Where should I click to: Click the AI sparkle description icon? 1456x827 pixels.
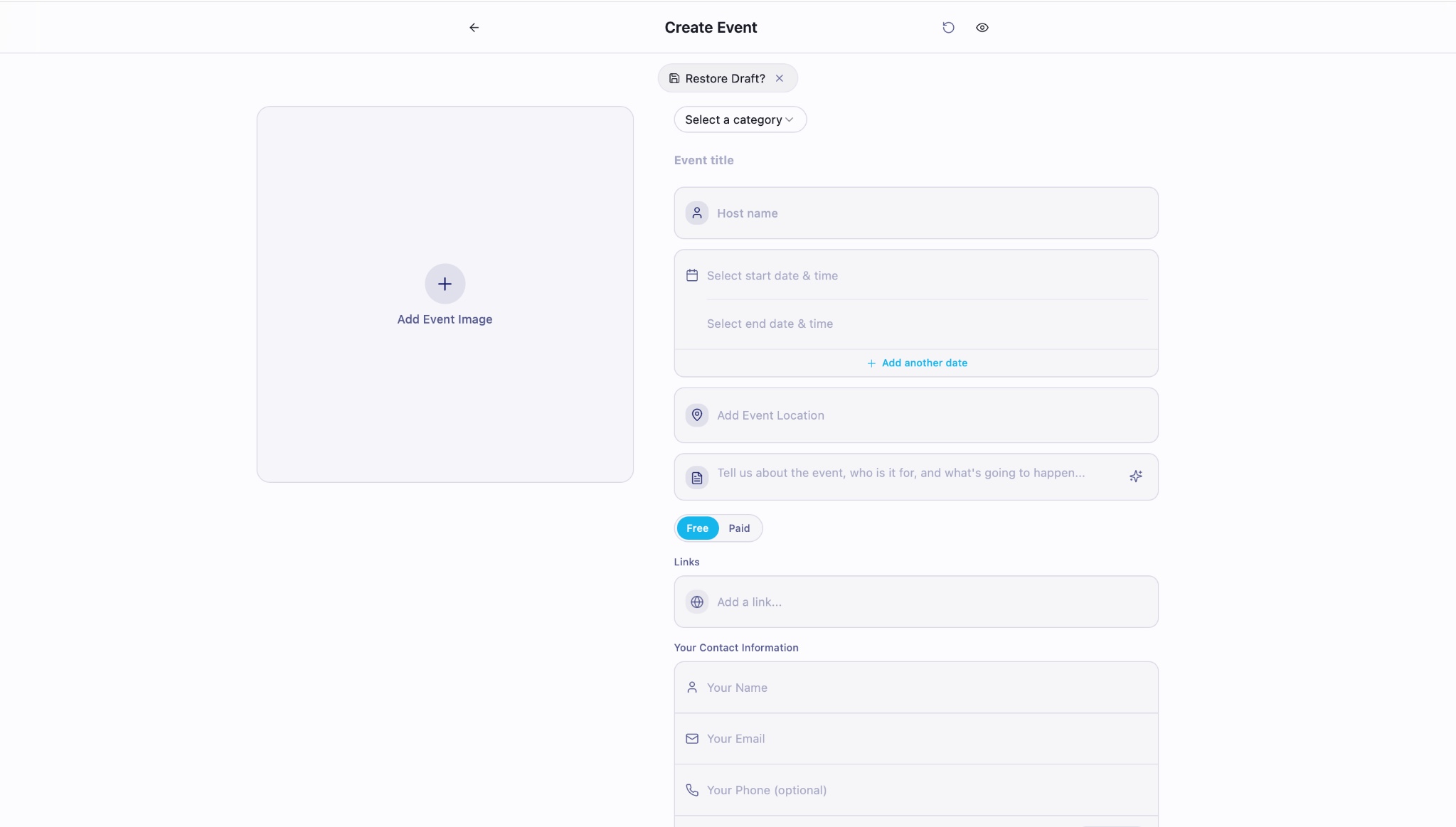click(x=1136, y=476)
